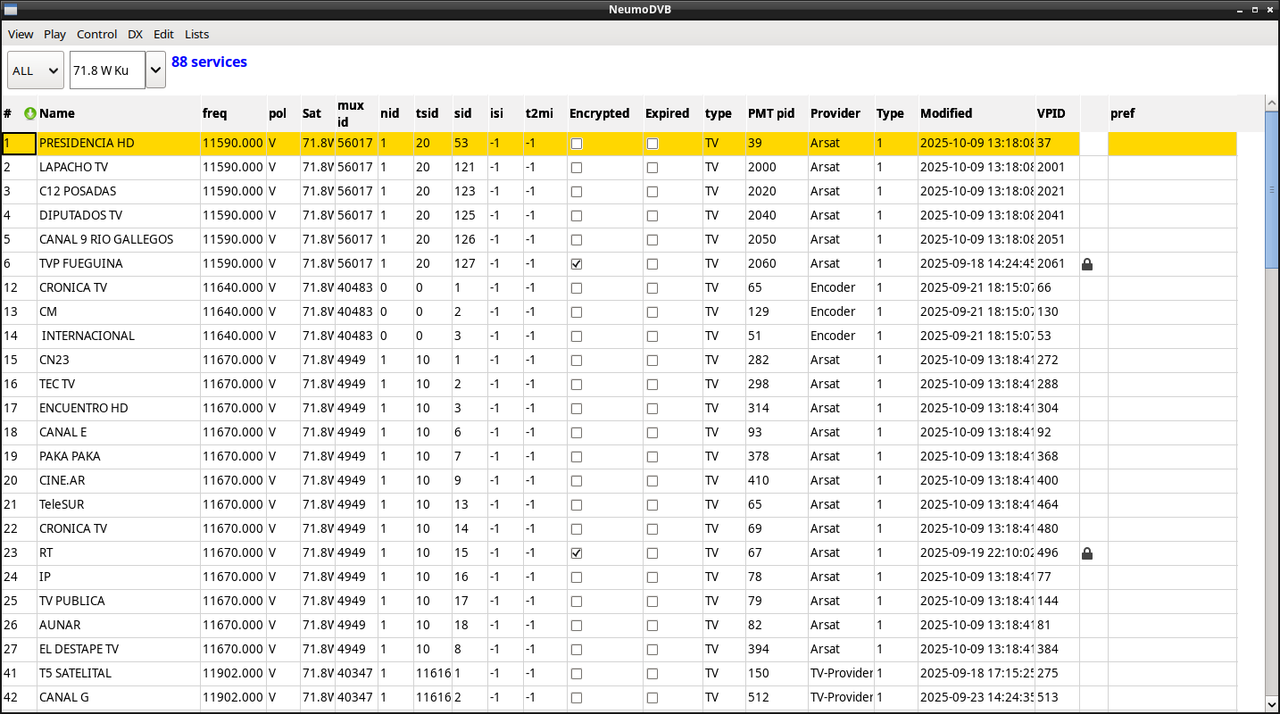Sort by the VPID column header

click(x=1057, y=114)
